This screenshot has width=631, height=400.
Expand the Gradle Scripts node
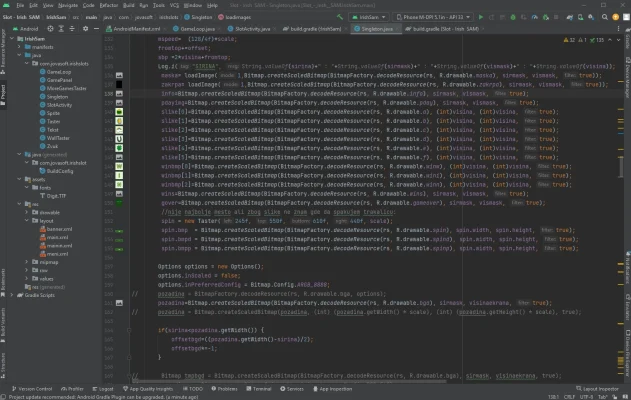click(12, 295)
